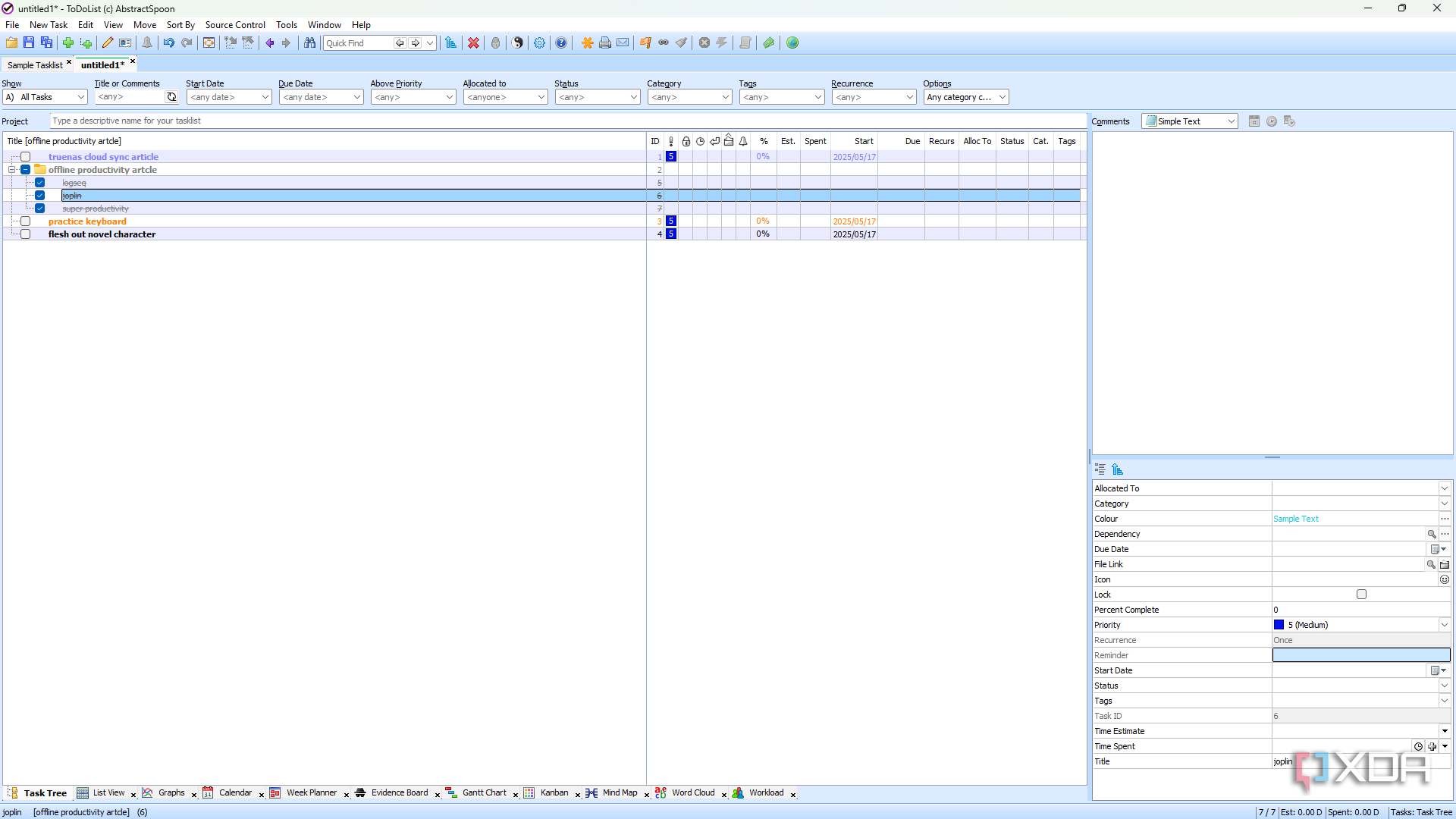The width and height of the screenshot is (1456, 819).
Task: Expand the Above Priority filter dropdown
Action: [x=413, y=97]
